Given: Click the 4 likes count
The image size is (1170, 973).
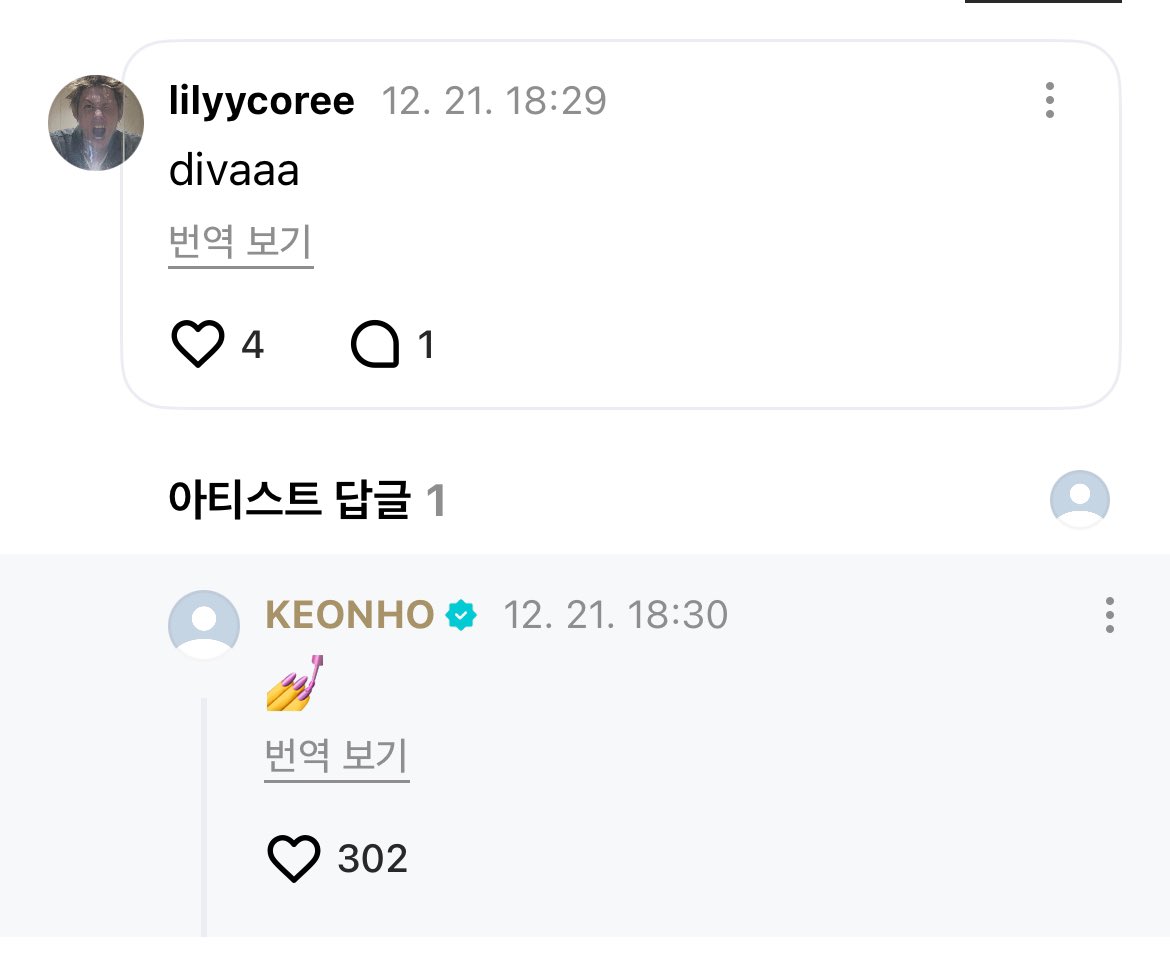Looking at the screenshot, I should pyautogui.click(x=252, y=345).
